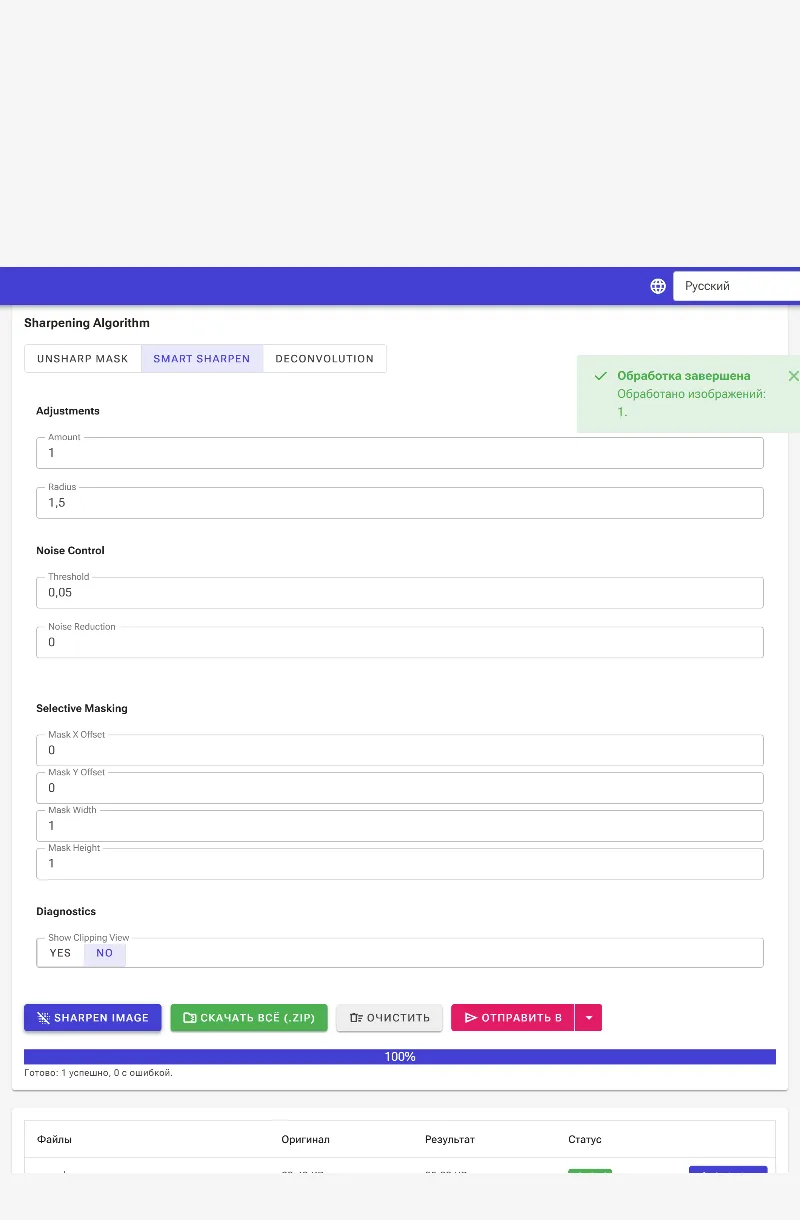Switch to the Unsharp Mask algorithm
This screenshot has height=1220, width=800.
click(83, 358)
